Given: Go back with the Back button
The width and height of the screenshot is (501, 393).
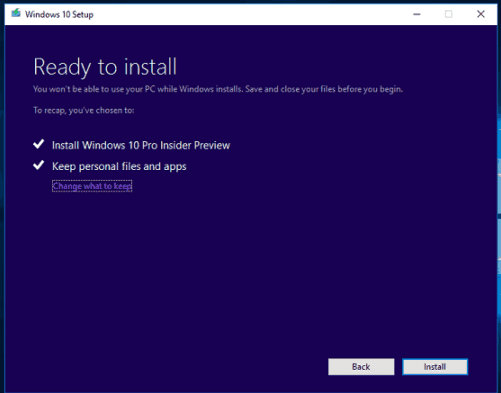Looking at the screenshot, I should click(x=361, y=367).
